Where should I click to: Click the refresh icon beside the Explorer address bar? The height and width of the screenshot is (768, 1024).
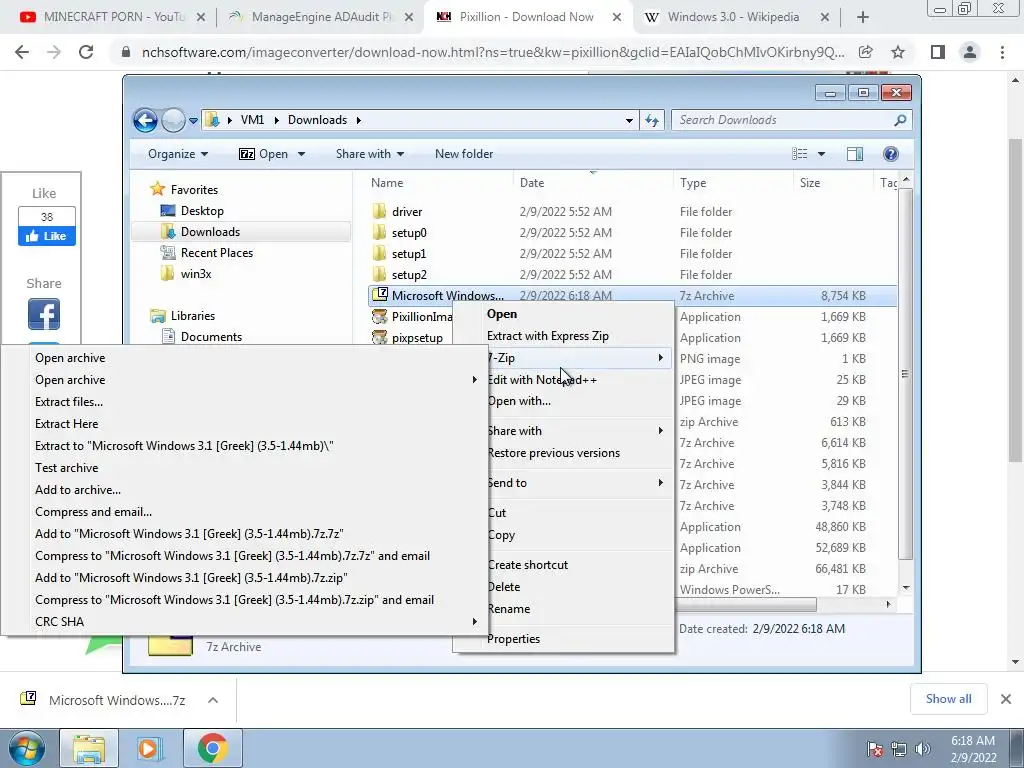(x=652, y=120)
